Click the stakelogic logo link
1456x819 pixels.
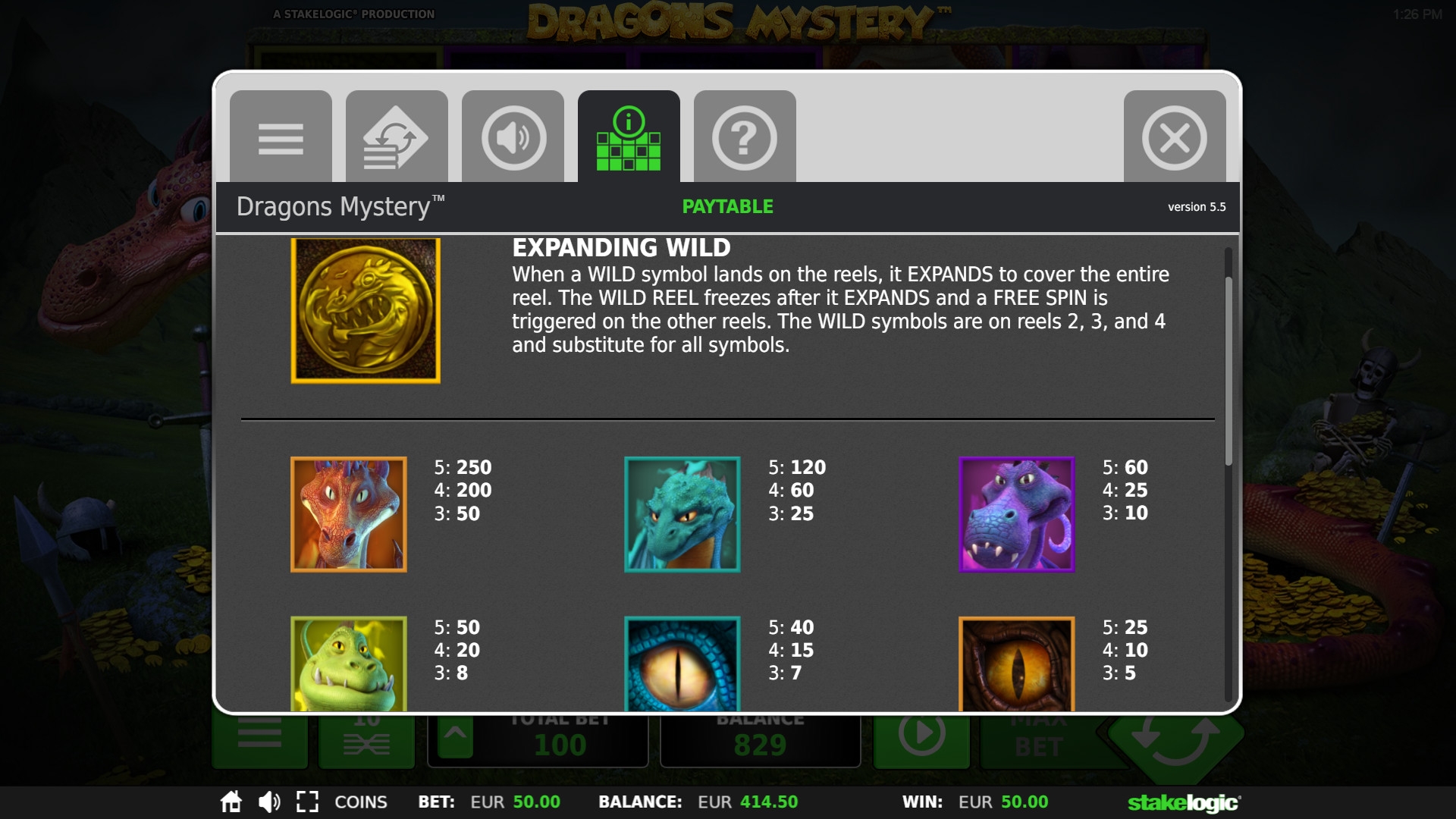click(1185, 802)
